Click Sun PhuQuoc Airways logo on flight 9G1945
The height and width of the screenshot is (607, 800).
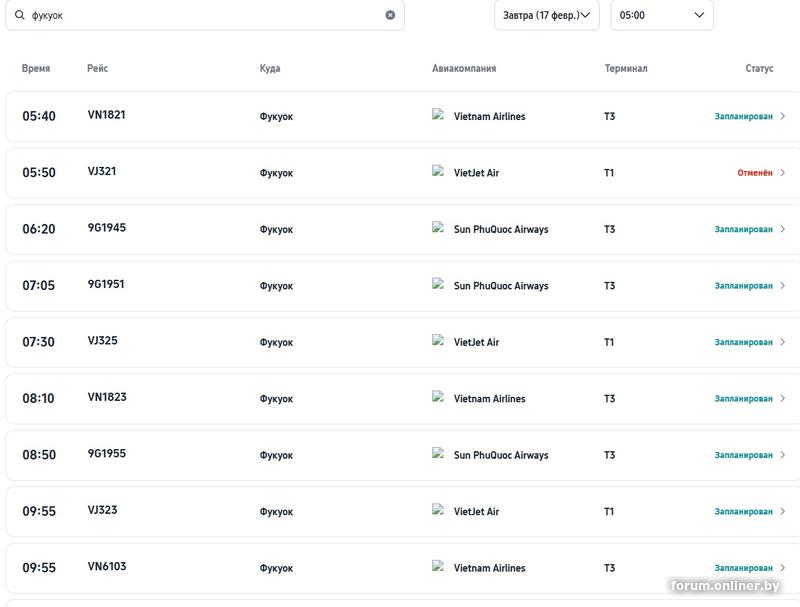[x=438, y=228]
